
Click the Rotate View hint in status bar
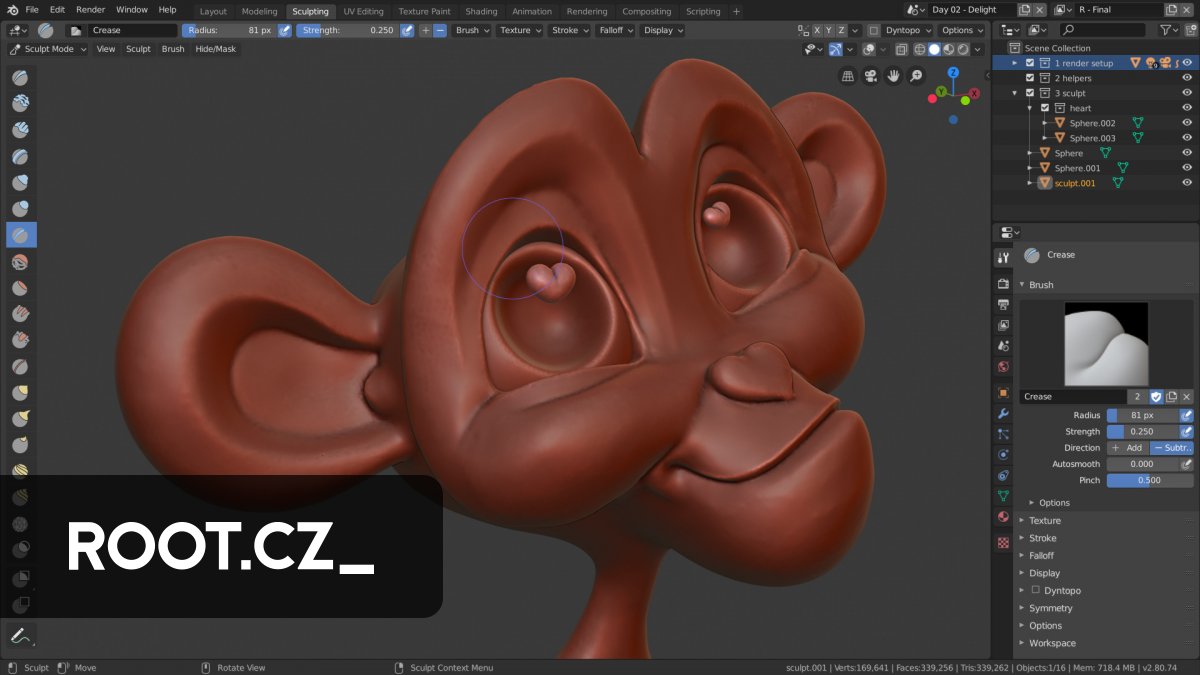tap(240, 667)
